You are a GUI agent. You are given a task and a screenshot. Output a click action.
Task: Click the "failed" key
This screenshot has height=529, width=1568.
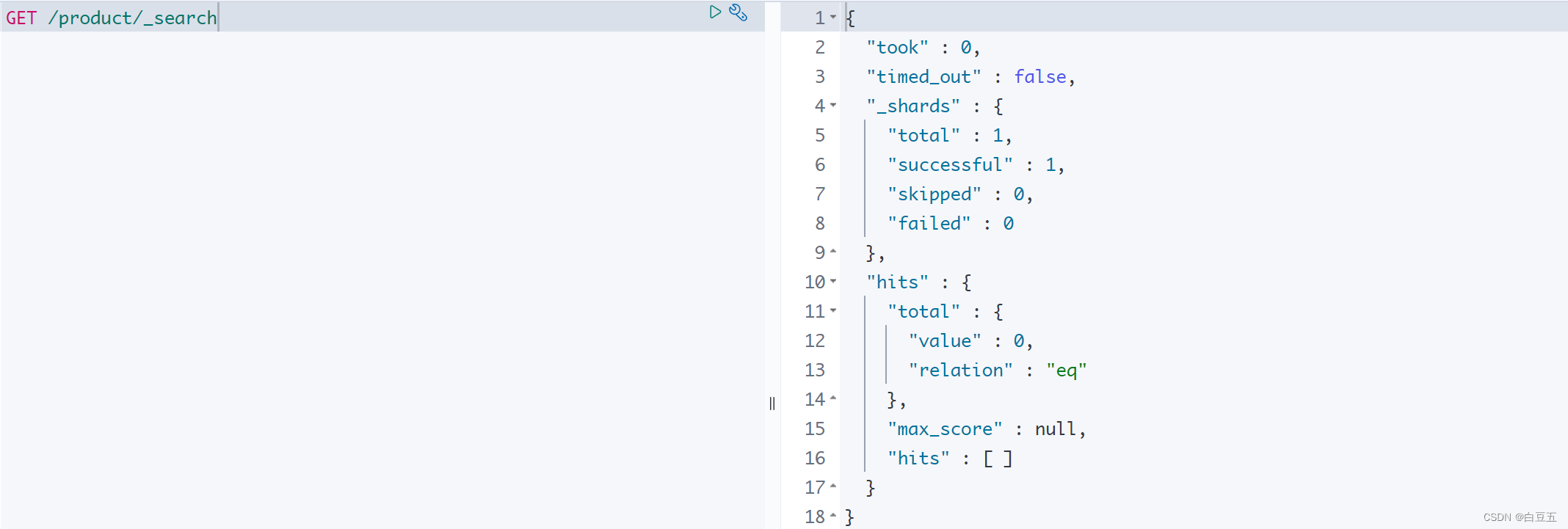[929, 224]
